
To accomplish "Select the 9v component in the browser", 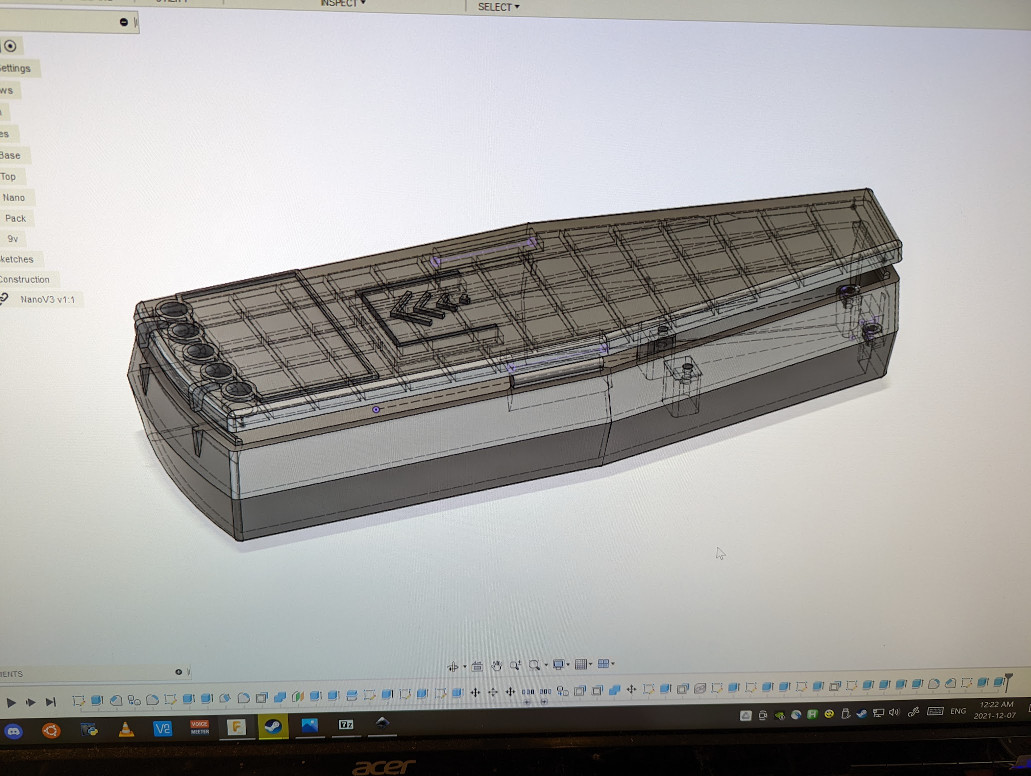I will (x=12, y=239).
